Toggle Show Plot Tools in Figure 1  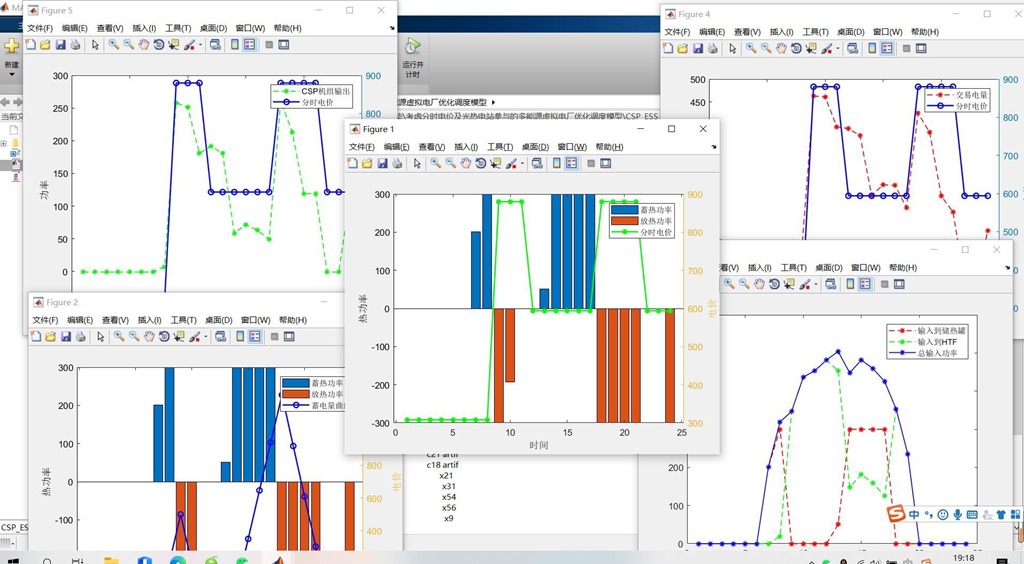point(605,163)
